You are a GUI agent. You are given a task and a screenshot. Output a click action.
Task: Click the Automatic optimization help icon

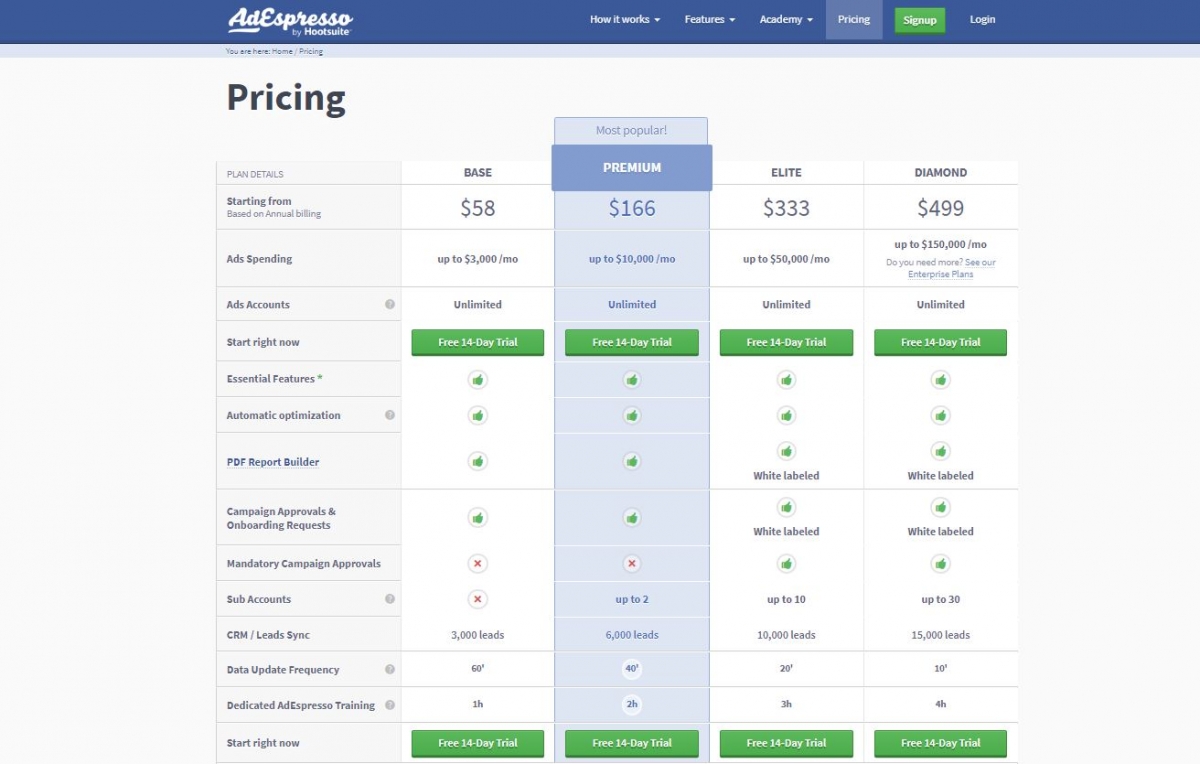pos(390,415)
